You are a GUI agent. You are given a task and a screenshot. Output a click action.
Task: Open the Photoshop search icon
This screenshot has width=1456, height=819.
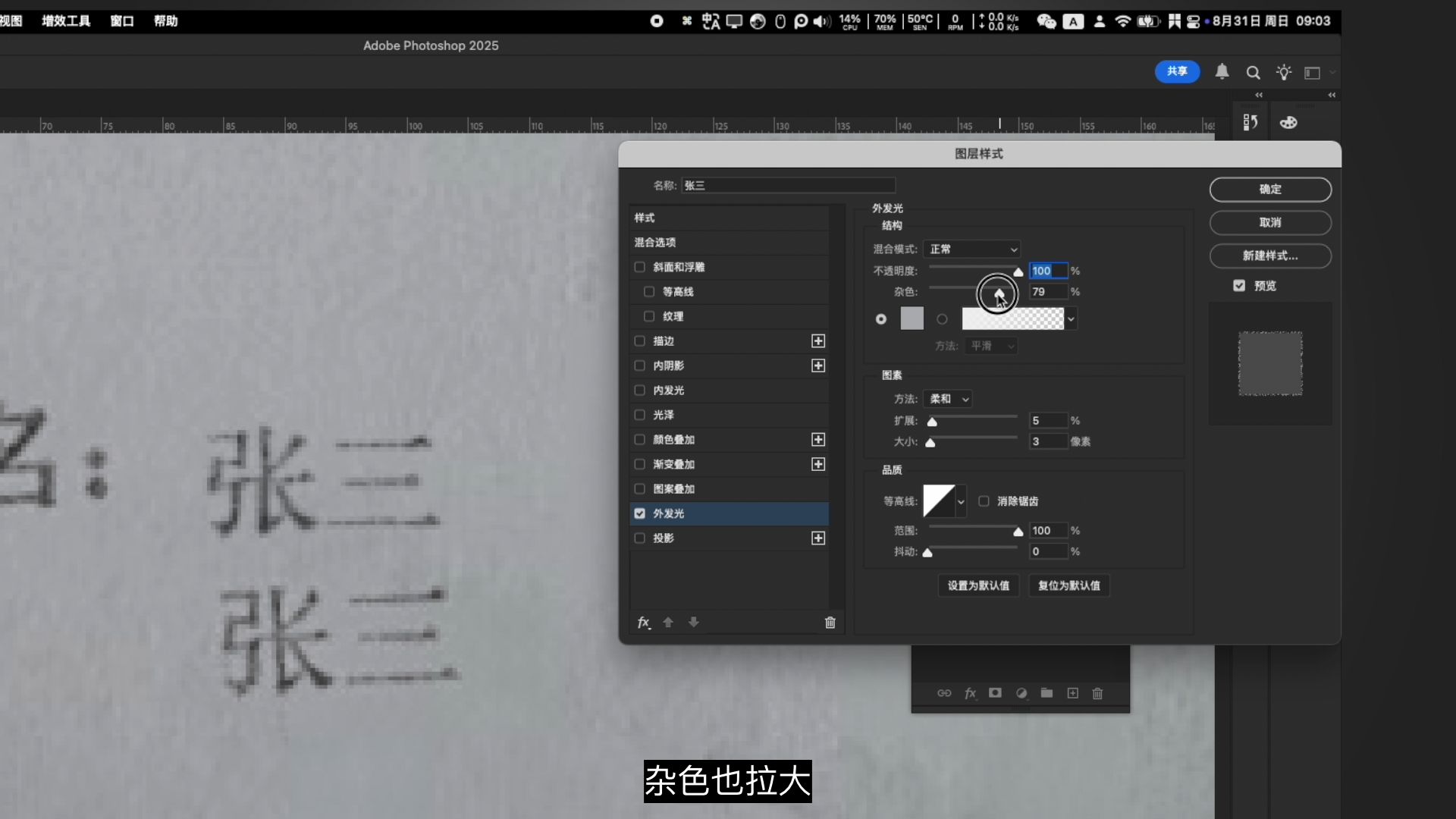point(1253,73)
